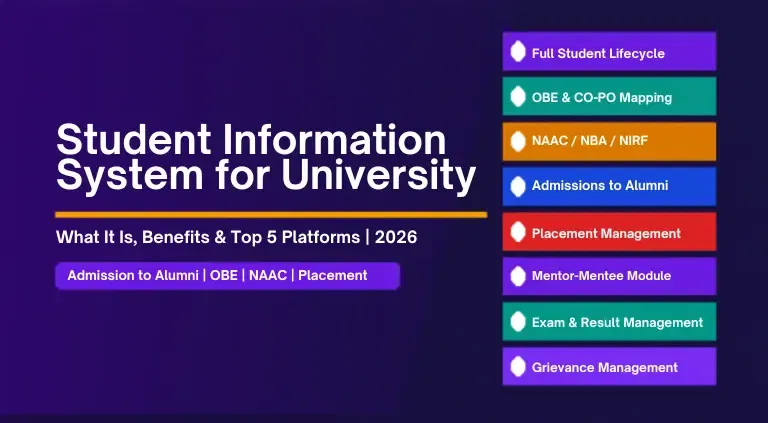Click the Student Information System for University title
Viewport: 768px width, 423px height.
[266, 158]
